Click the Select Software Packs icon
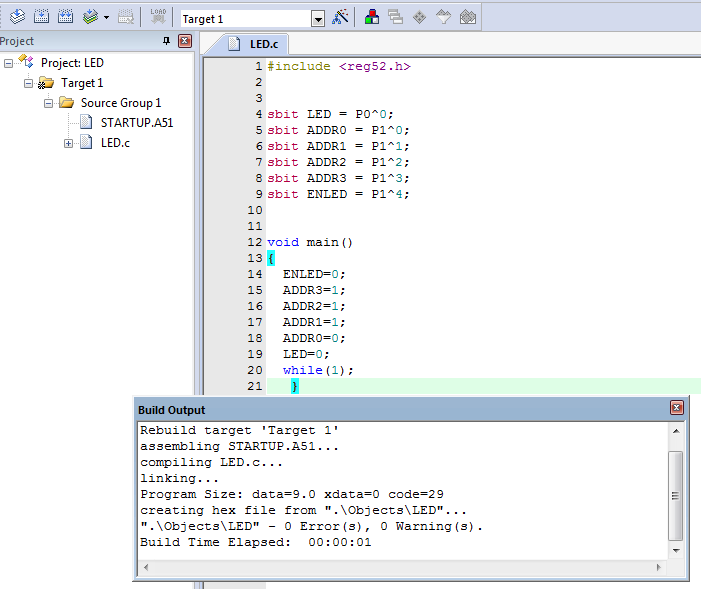Image resolution: width=701 pixels, height=589 pixels. pyautogui.click(x=443, y=17)
